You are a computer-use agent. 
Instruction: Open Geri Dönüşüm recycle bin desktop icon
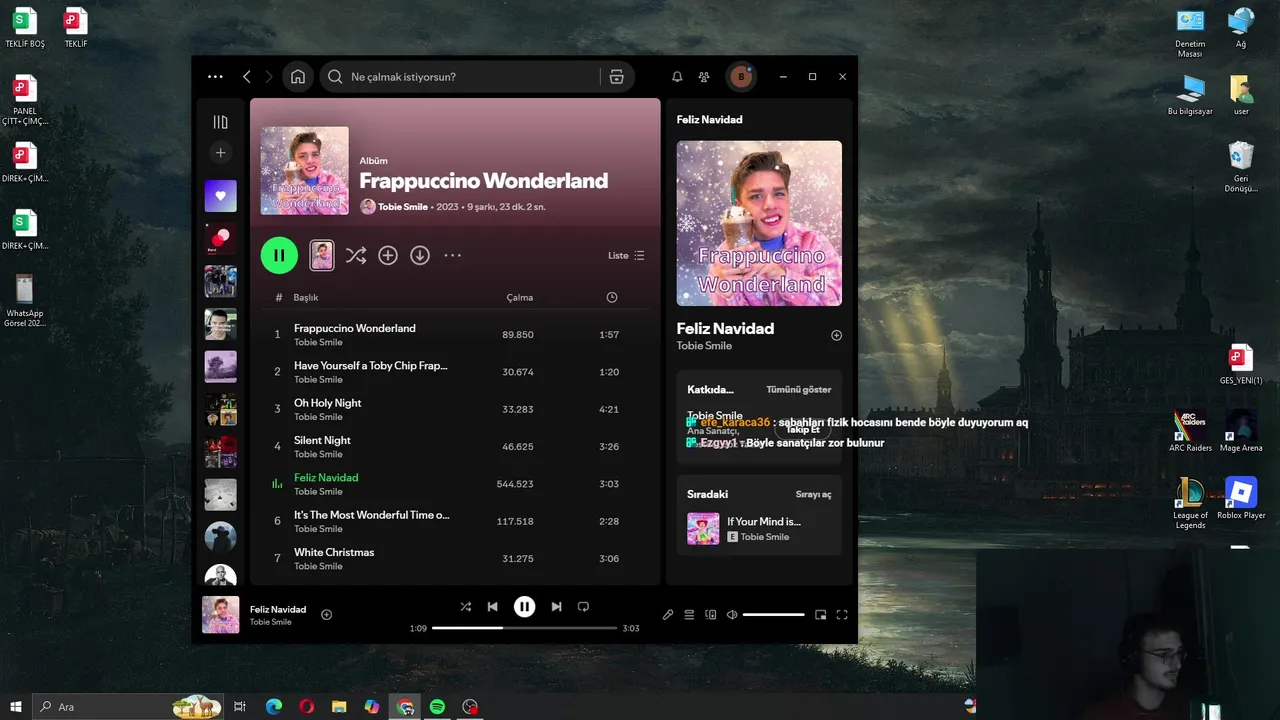[1241, 167]
